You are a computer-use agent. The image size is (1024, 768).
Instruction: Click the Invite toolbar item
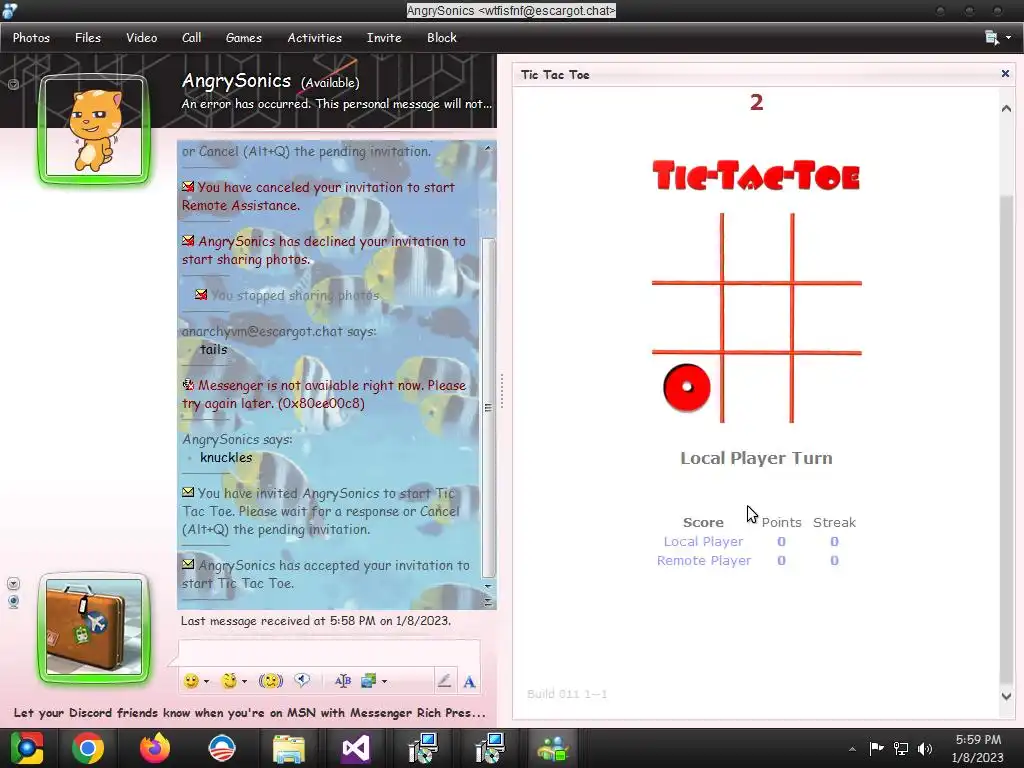point(384,38)
